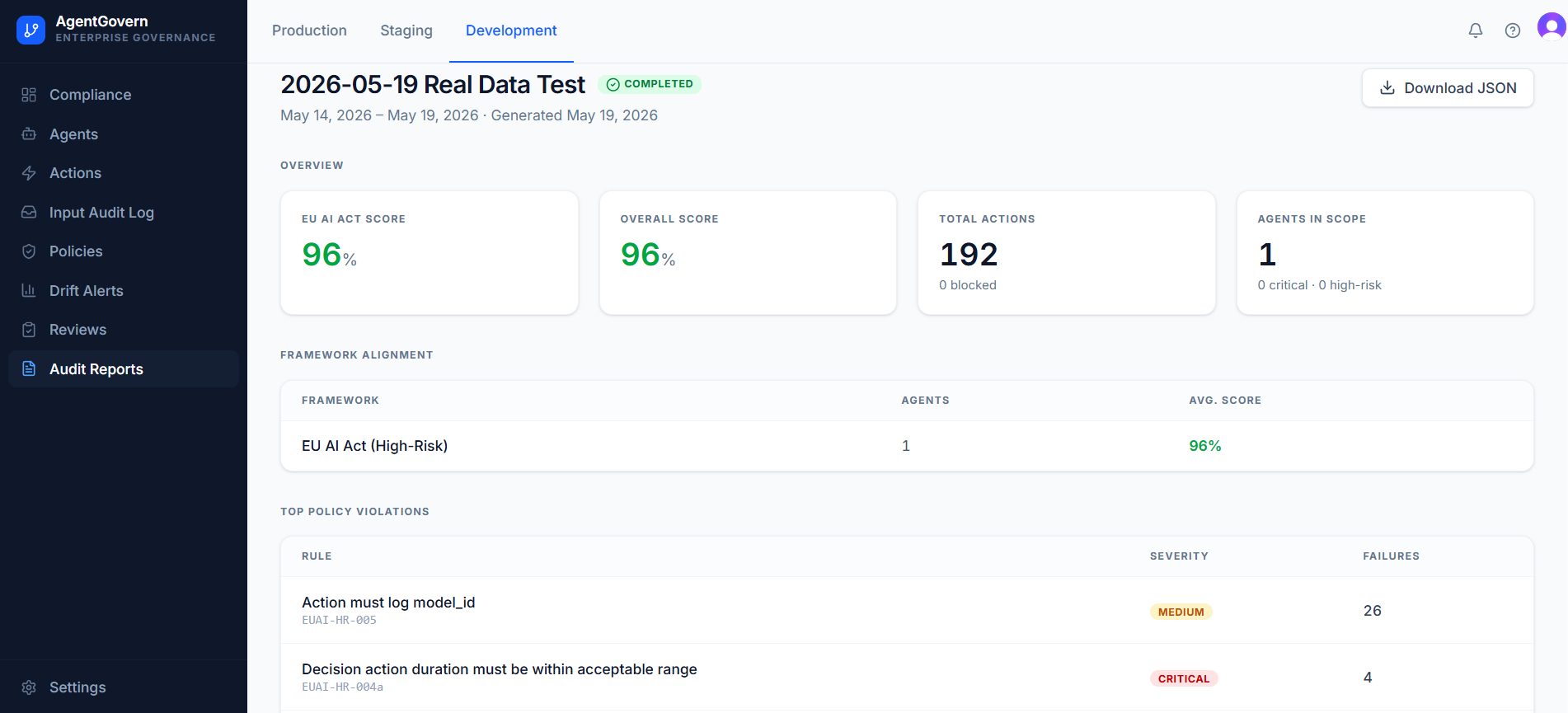Click the Actions lightning bolt icon
The width and height of the screenshot is (1568, 713).
click(29, 173)
